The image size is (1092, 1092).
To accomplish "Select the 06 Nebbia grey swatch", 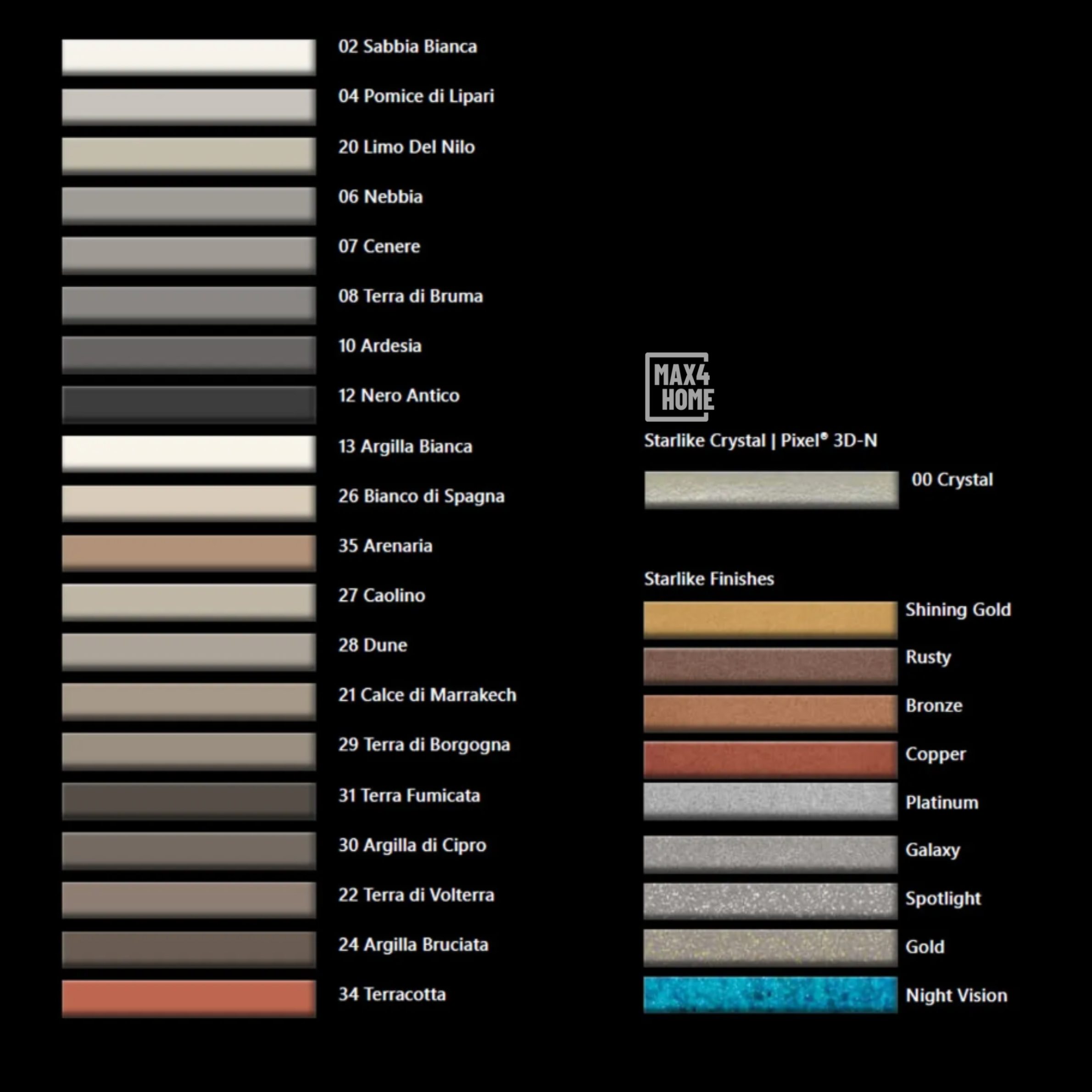I will point(189,206).
